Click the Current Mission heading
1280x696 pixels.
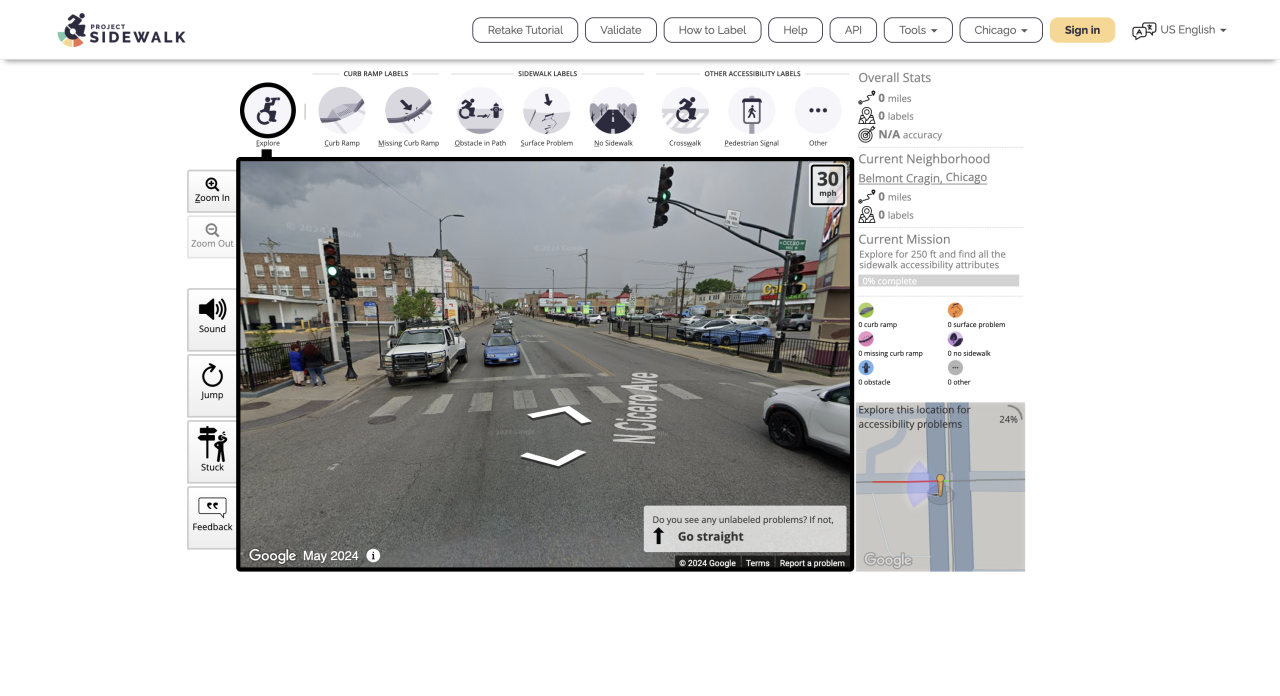903,239
